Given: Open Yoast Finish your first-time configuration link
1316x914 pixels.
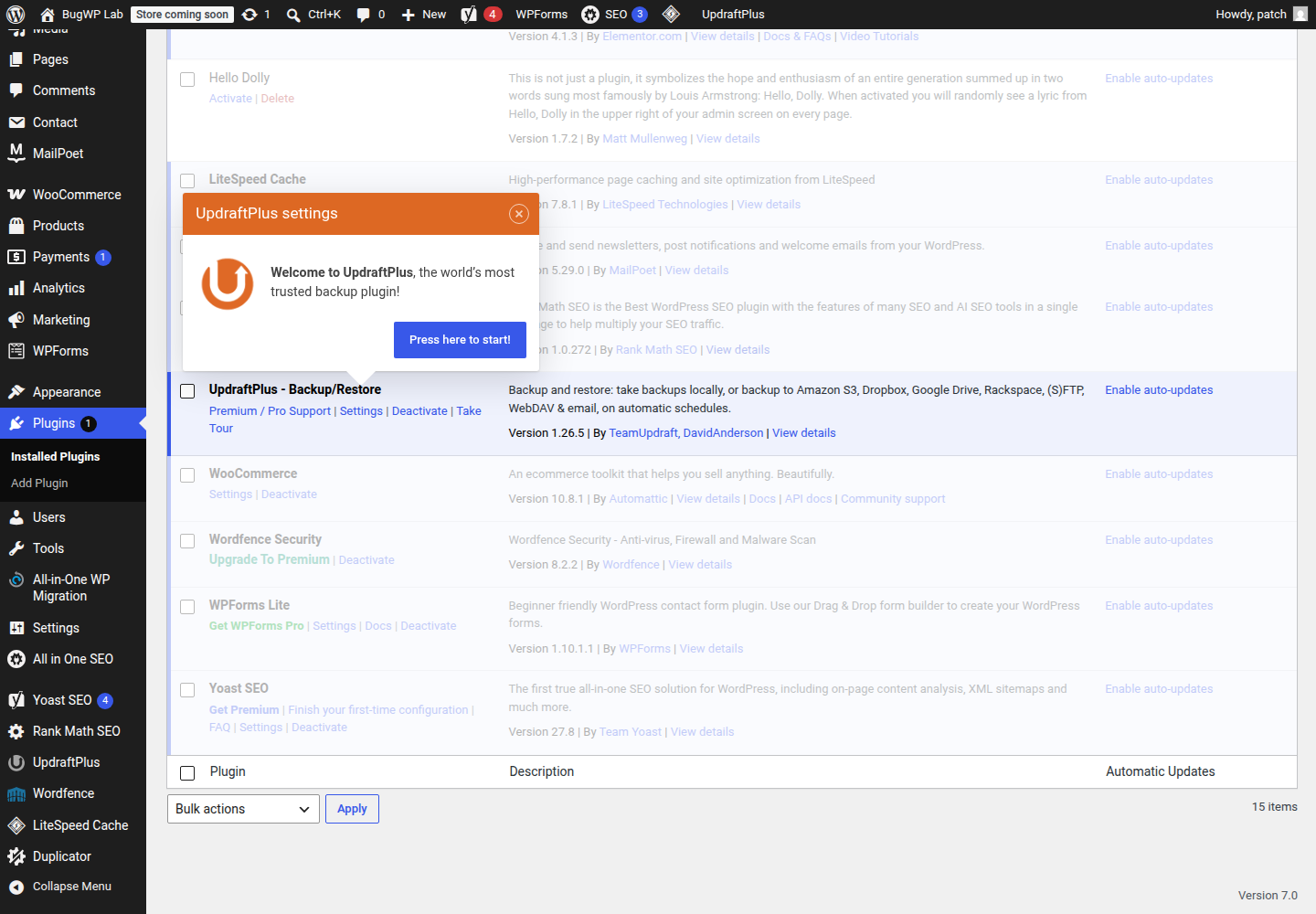Looking at the screenshot, I should 378,710.
